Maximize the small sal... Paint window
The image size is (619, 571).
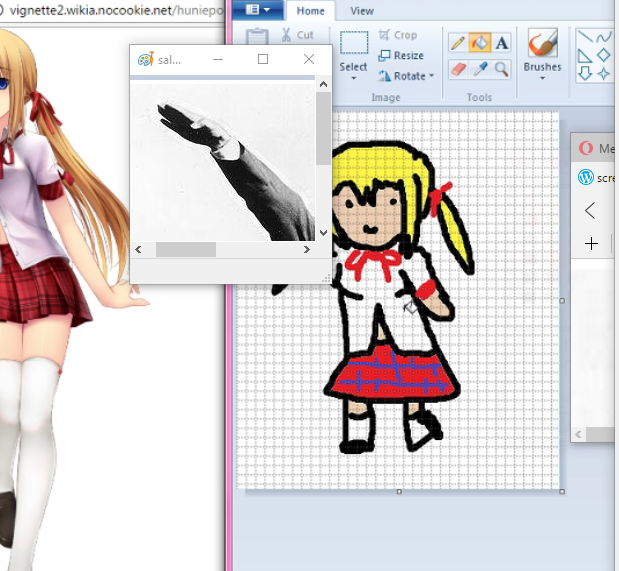pos(263,59)
